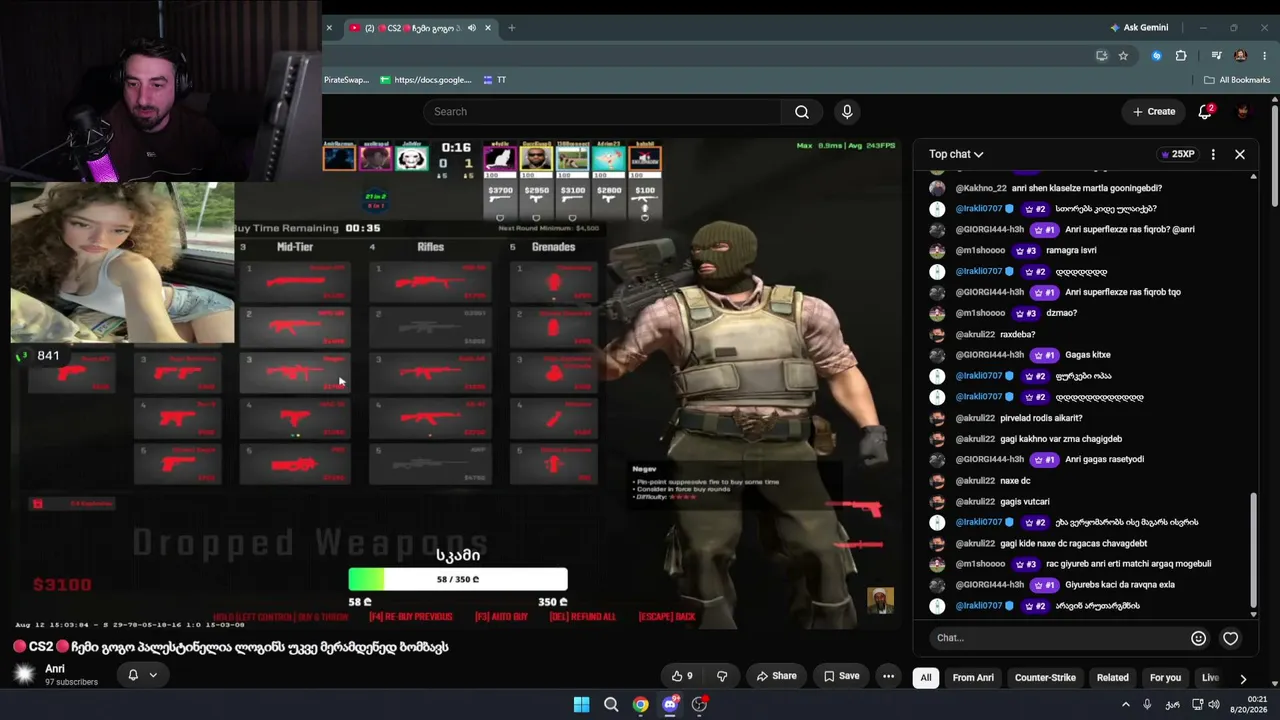Click the message "Giyurebs kaci da ravqna exla"
Screen dimensions: 1280x720
(x=1120, y=585)
